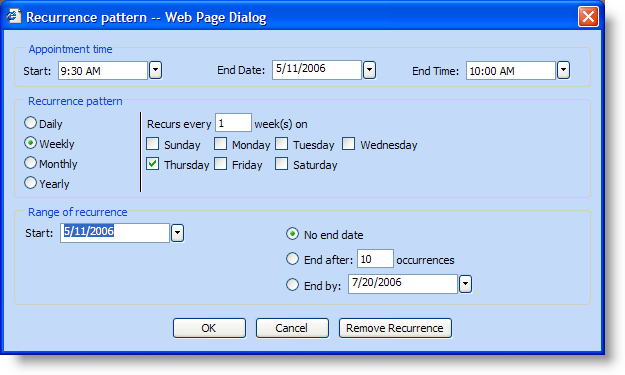Click the highlighted recurrence Start date field

tap(115, 233)
